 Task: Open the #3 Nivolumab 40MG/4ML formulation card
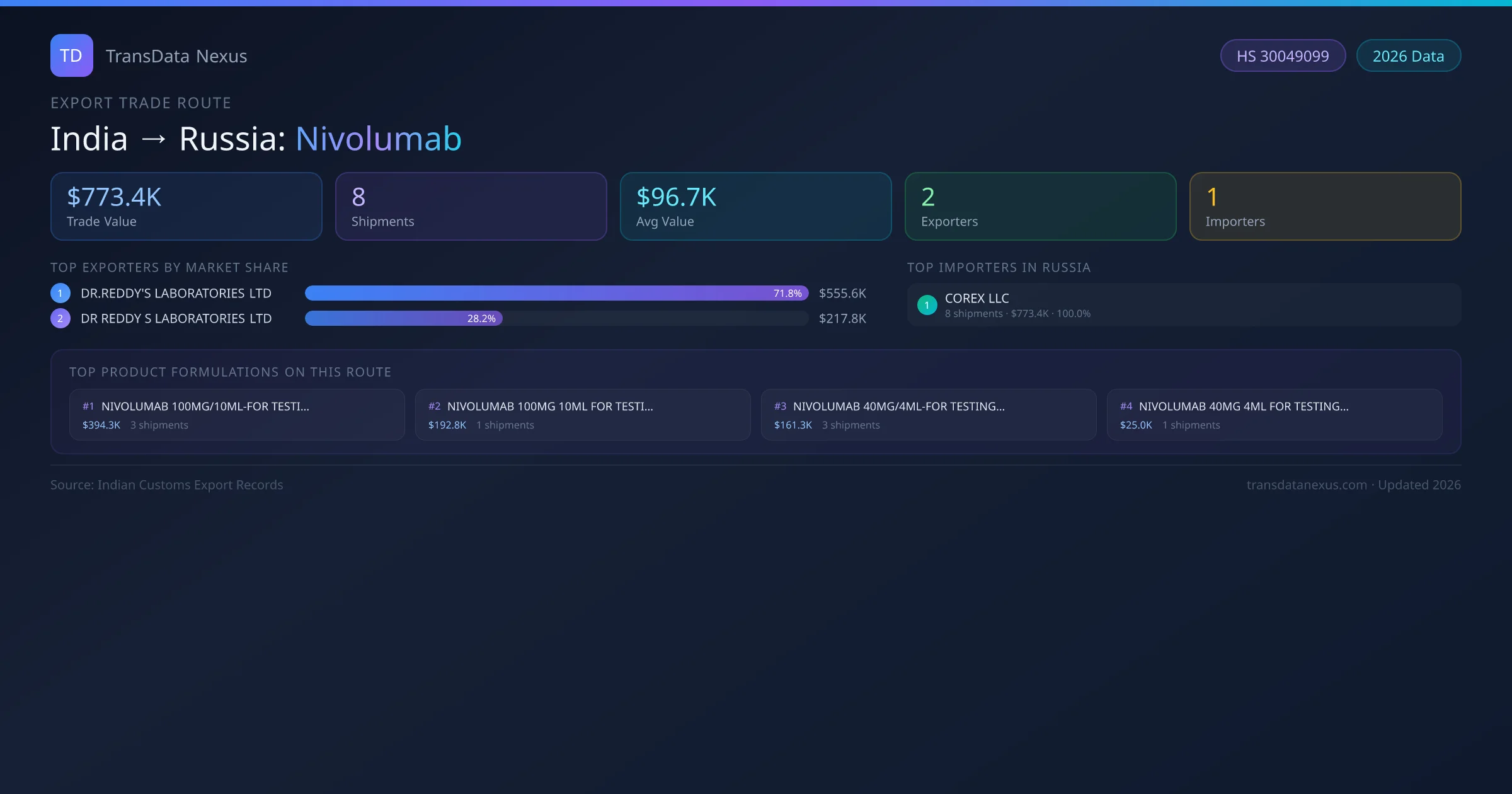tap(929, 415)
